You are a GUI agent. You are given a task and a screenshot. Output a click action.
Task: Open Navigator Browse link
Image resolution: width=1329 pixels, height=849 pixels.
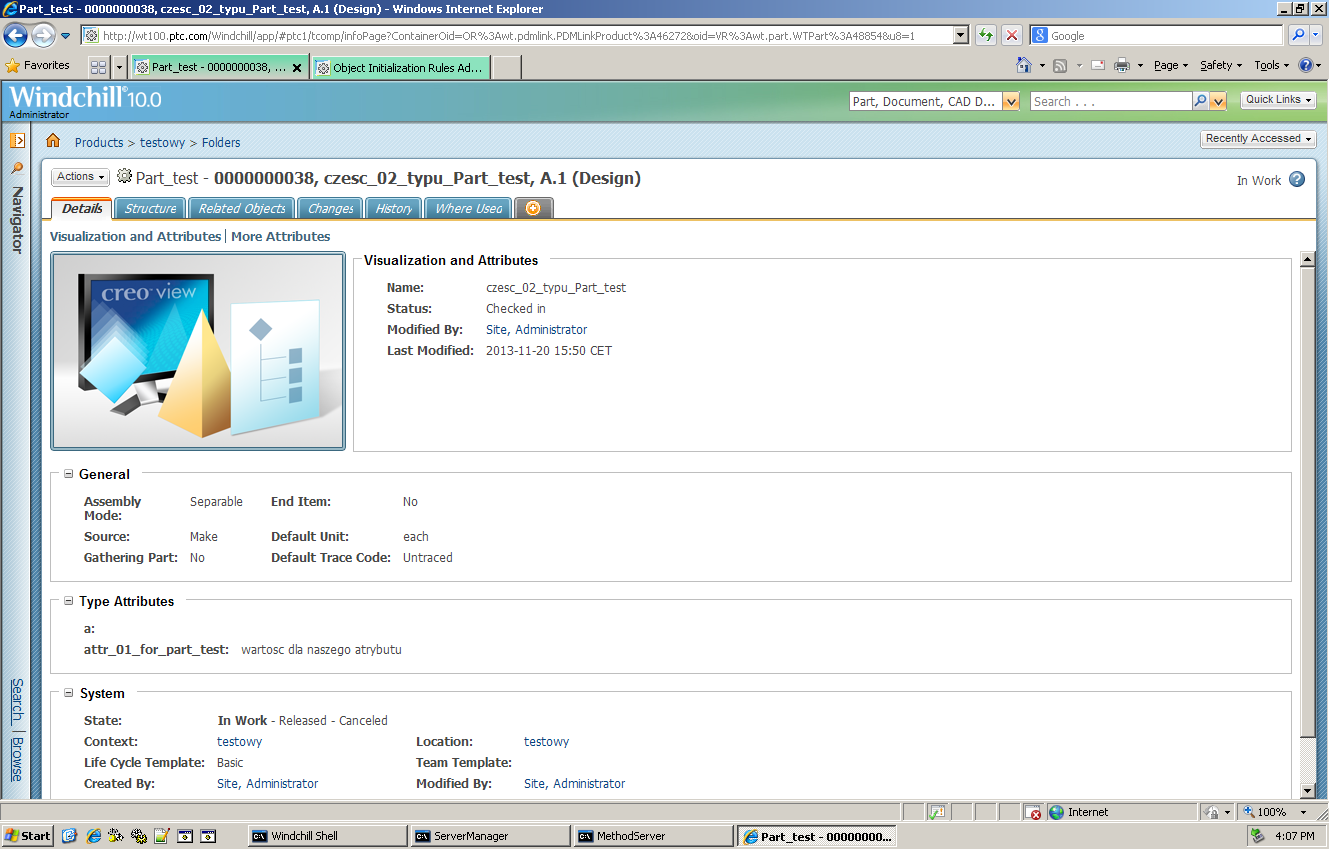point(17,759)
